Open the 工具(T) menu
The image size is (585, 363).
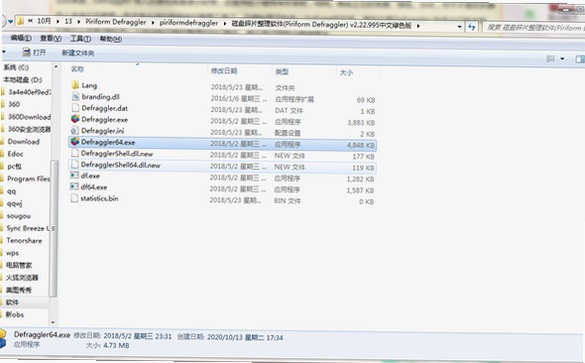tap(80, 39)
